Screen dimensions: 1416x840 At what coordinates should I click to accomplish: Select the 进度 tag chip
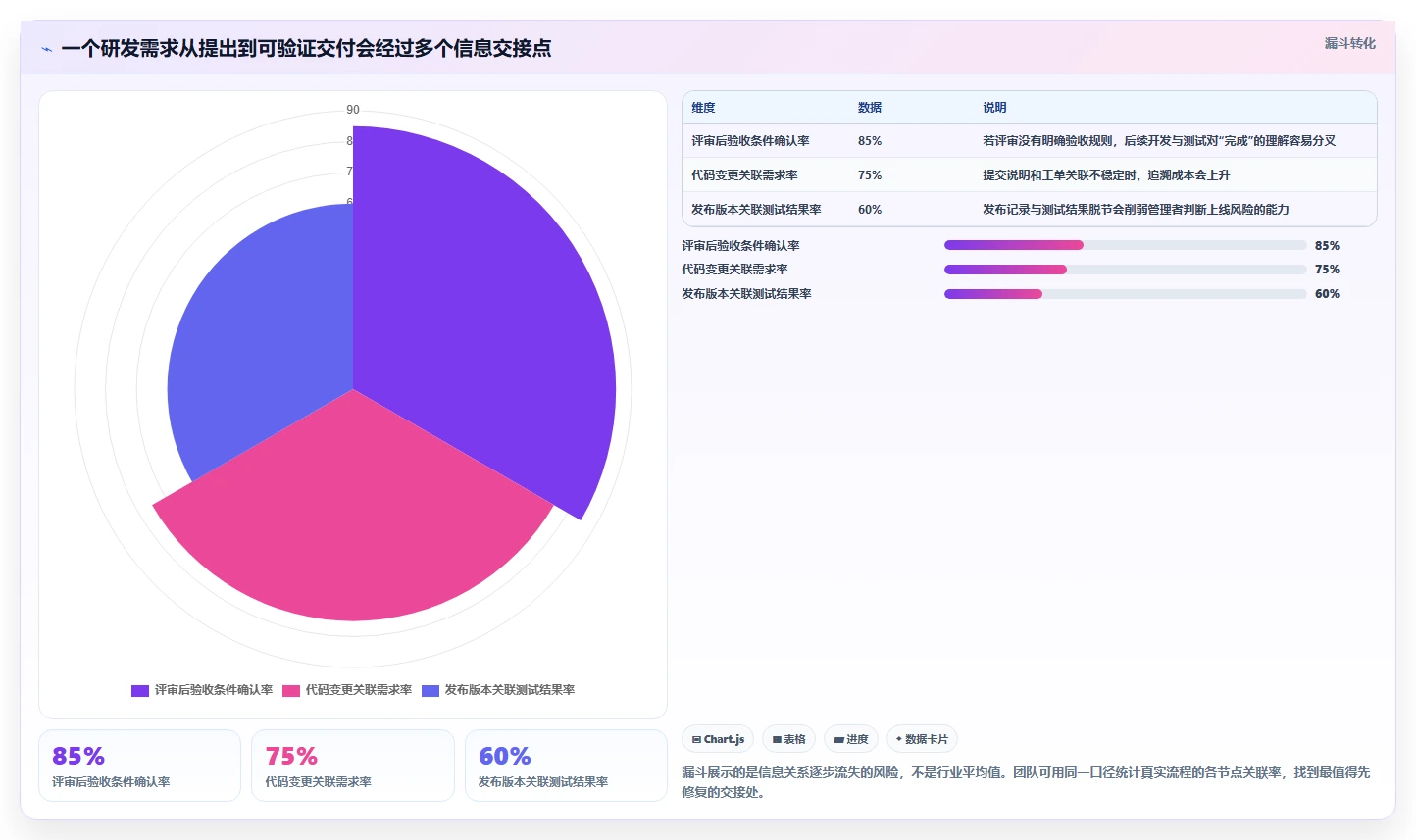tap(851, 739)
